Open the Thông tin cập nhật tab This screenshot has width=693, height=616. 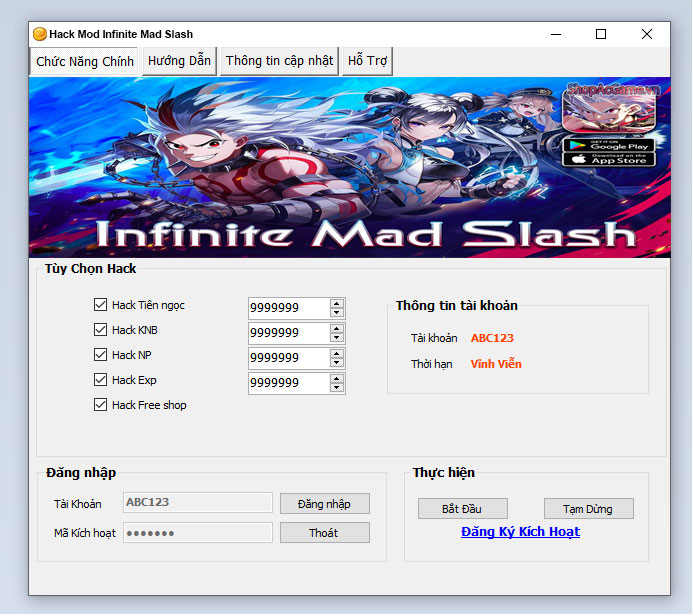[279, 61]
